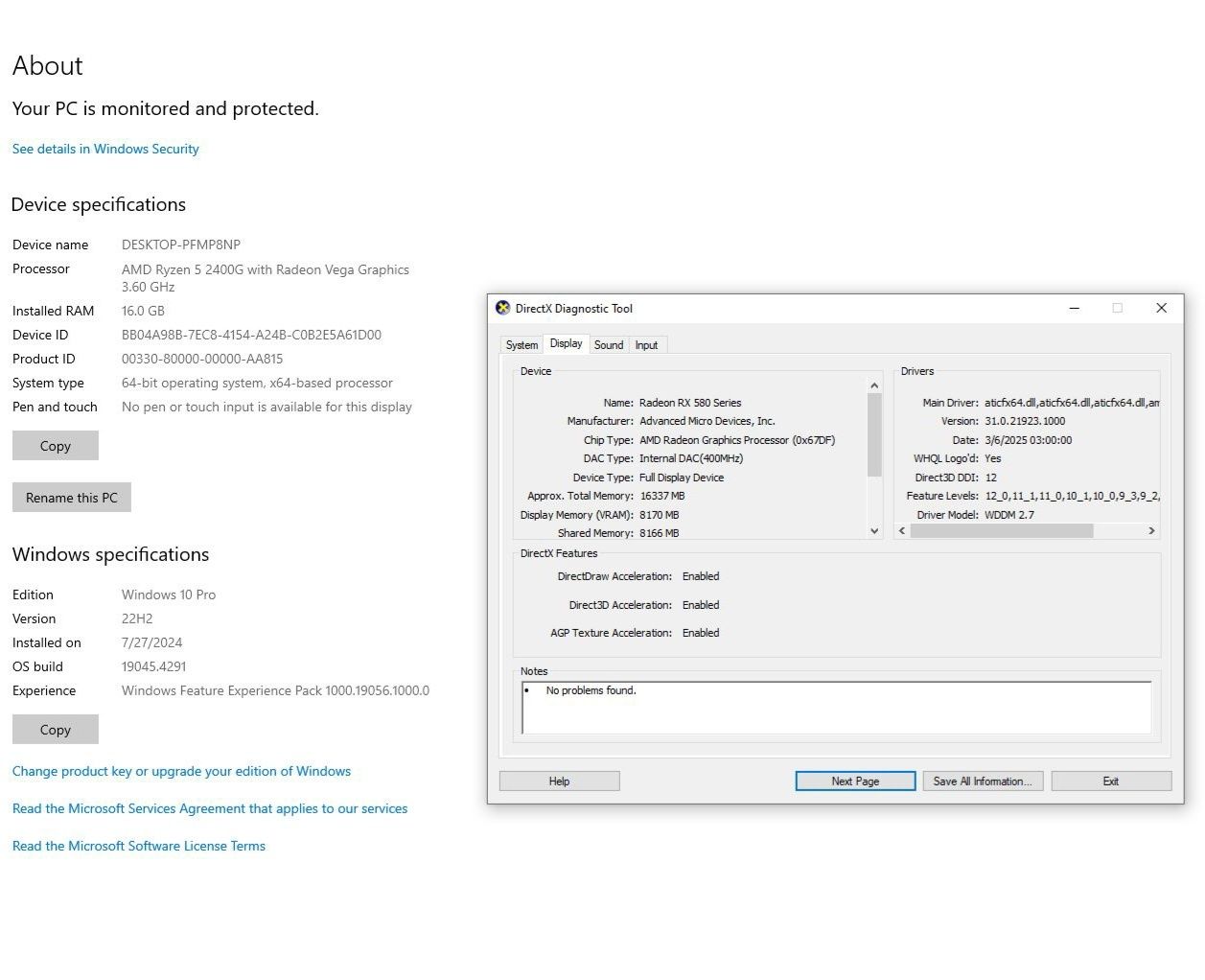This screenshot has width=1205, height=980.
Task: Click the Device panel vertical scrollbar thumb
Action: click(874, 435)
